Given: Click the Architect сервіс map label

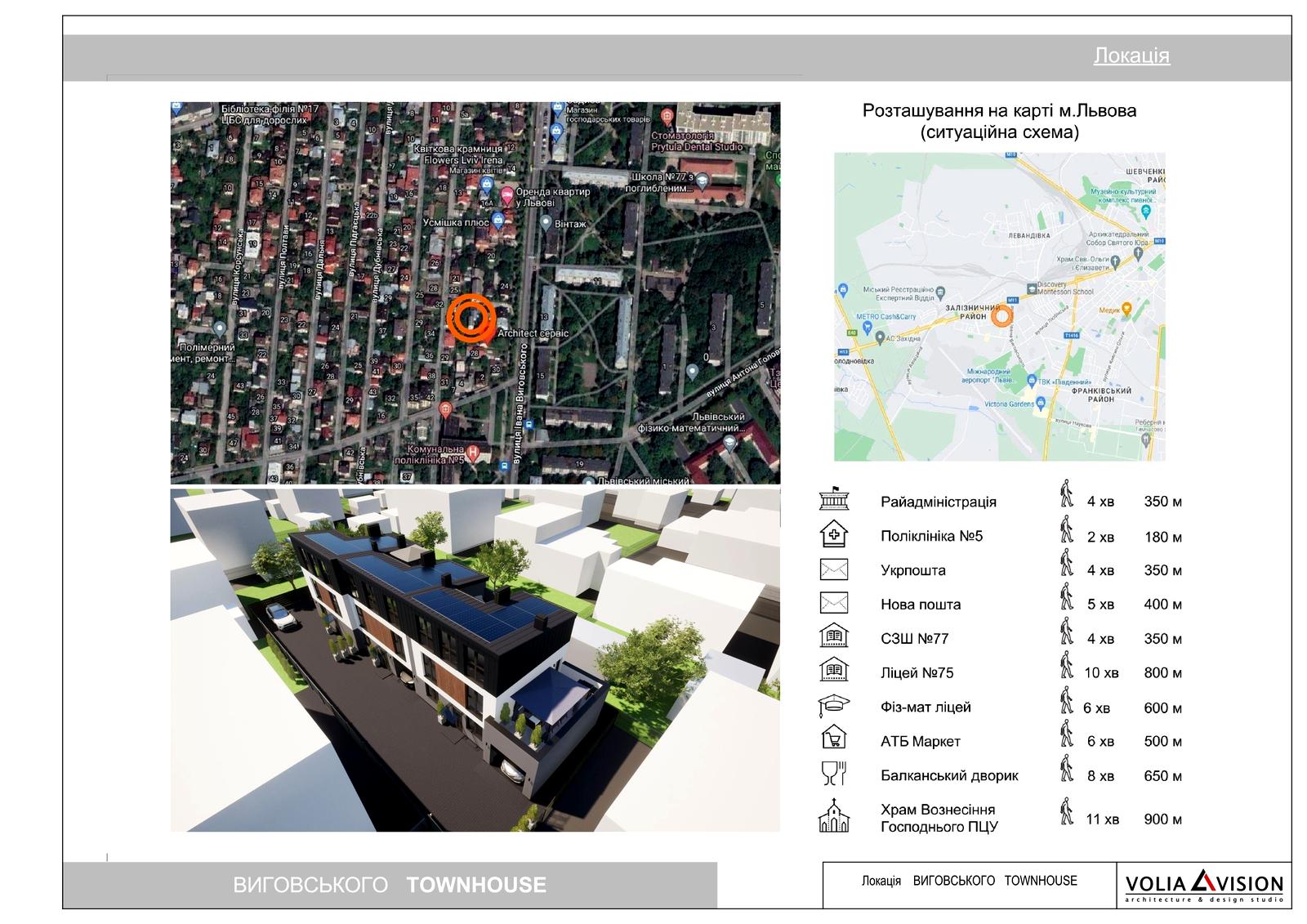Looking at the screenshot, I should 533,333.
